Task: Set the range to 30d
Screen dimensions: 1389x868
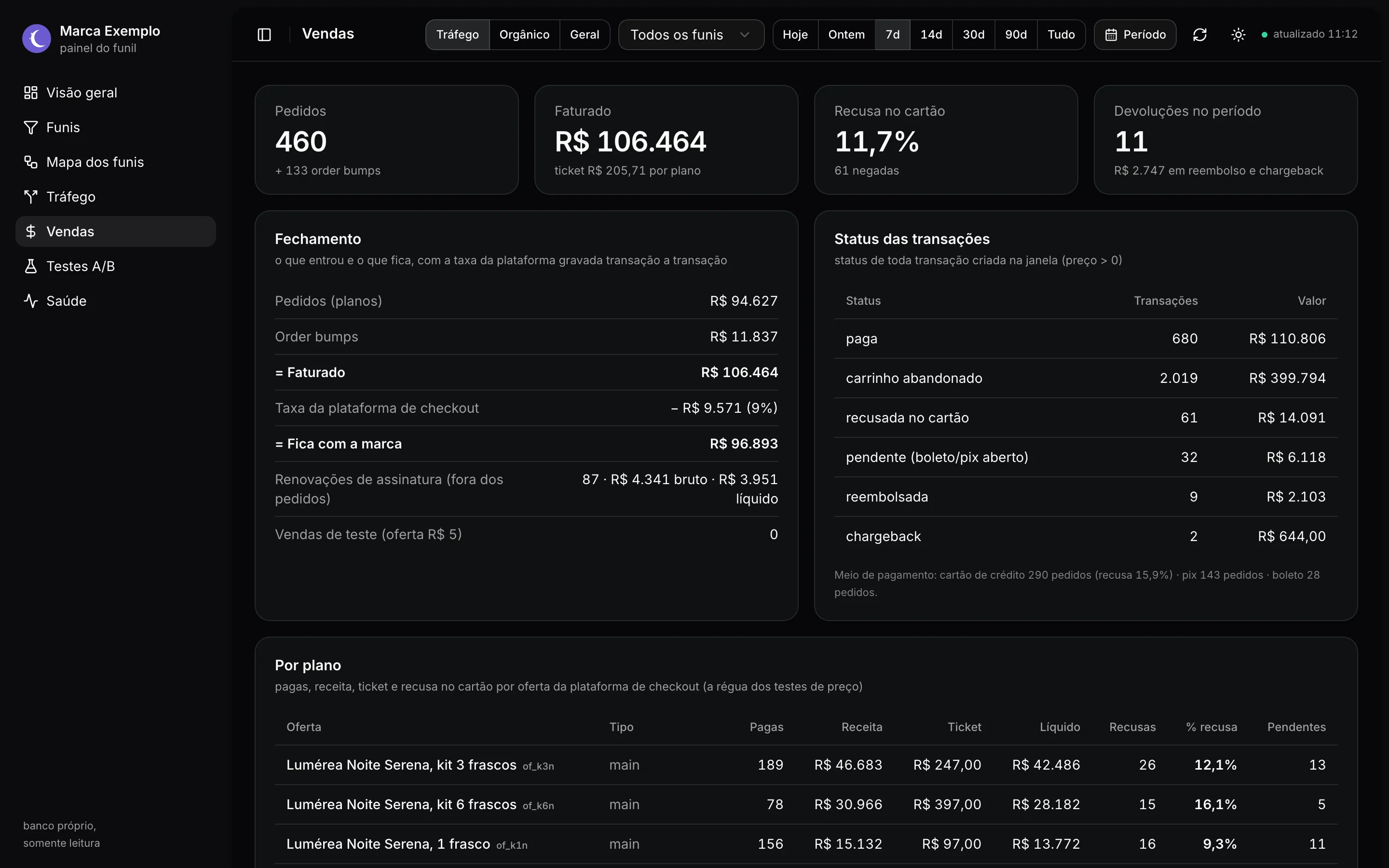Action: 973,34
